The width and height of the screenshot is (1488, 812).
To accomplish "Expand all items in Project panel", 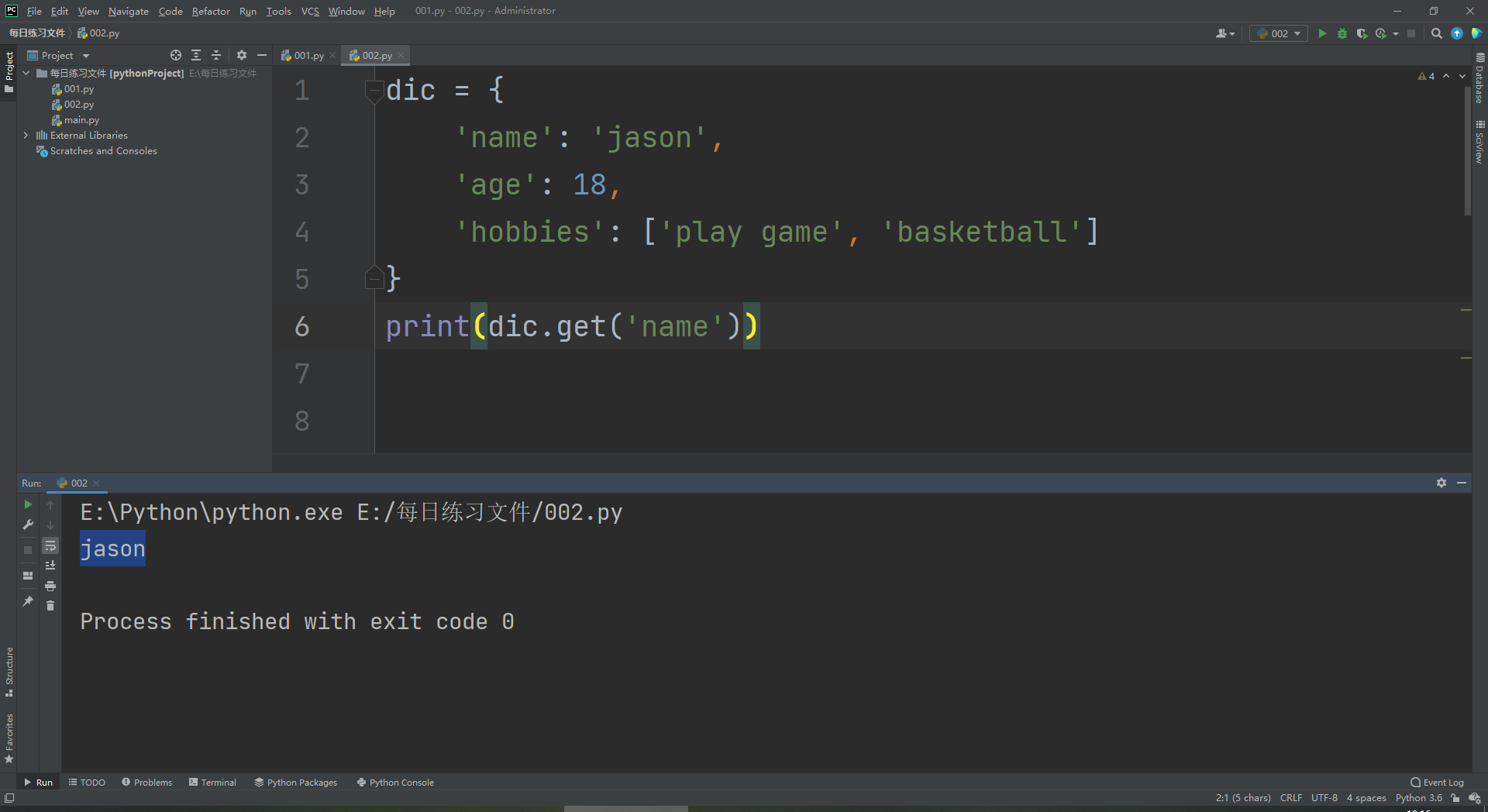I will coord(196,55).
